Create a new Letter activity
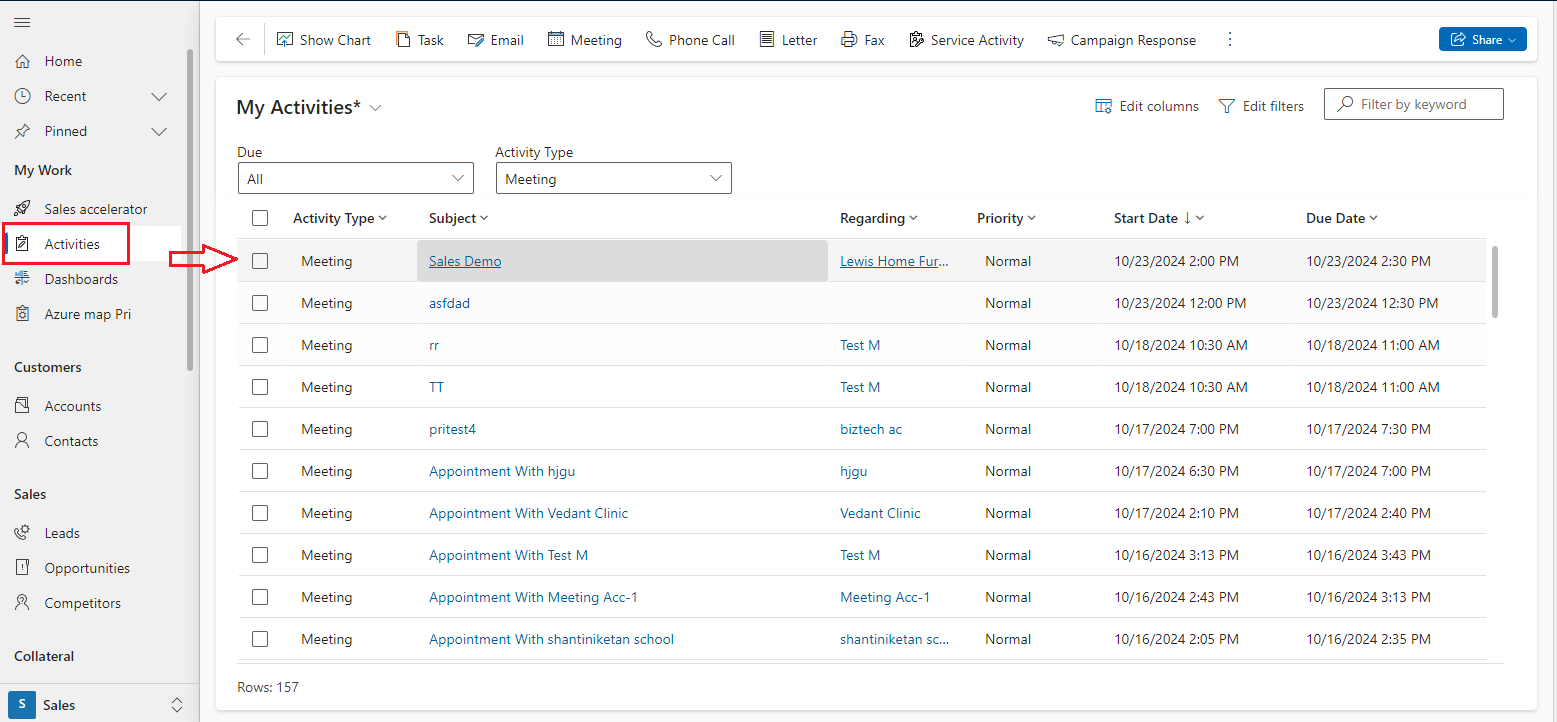 [788, 40]
